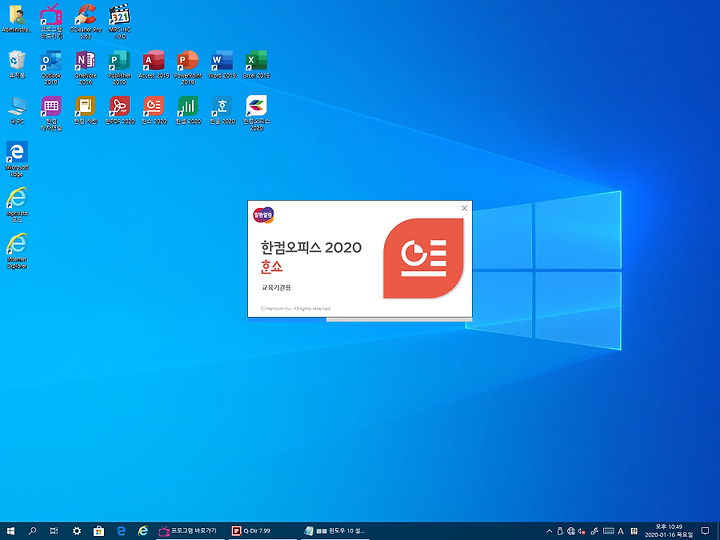Open Internet Explorer pinned on taskbar

[143, 531]
